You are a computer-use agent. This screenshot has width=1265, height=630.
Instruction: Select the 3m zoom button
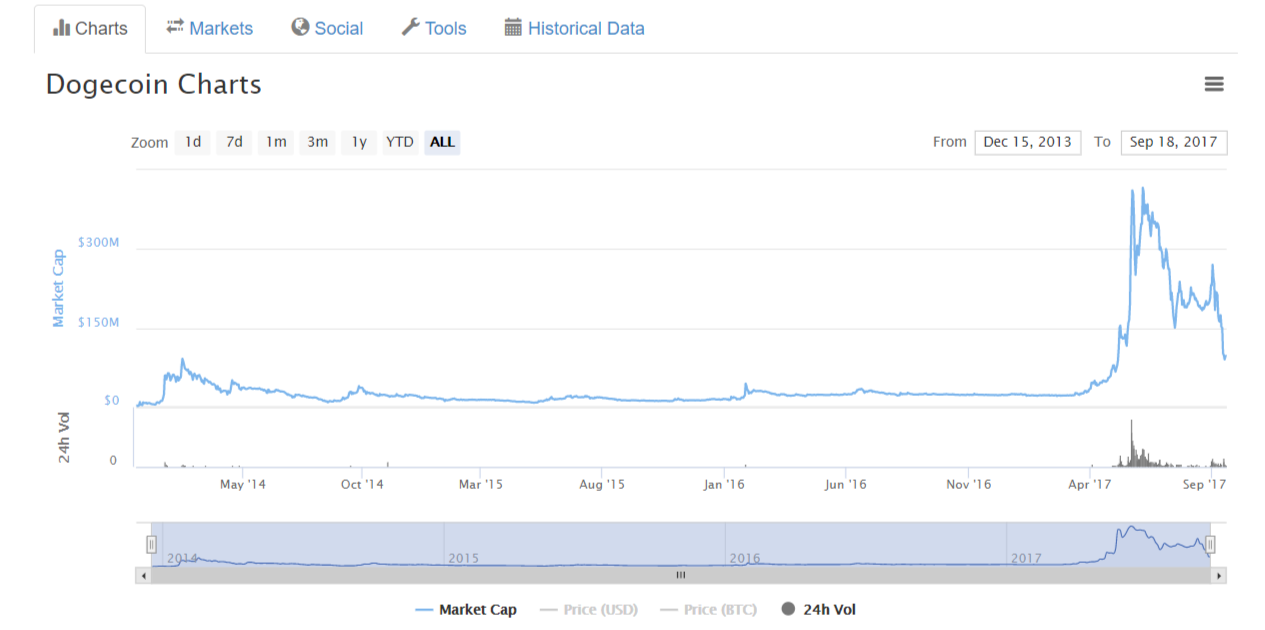tap(317, 142)
